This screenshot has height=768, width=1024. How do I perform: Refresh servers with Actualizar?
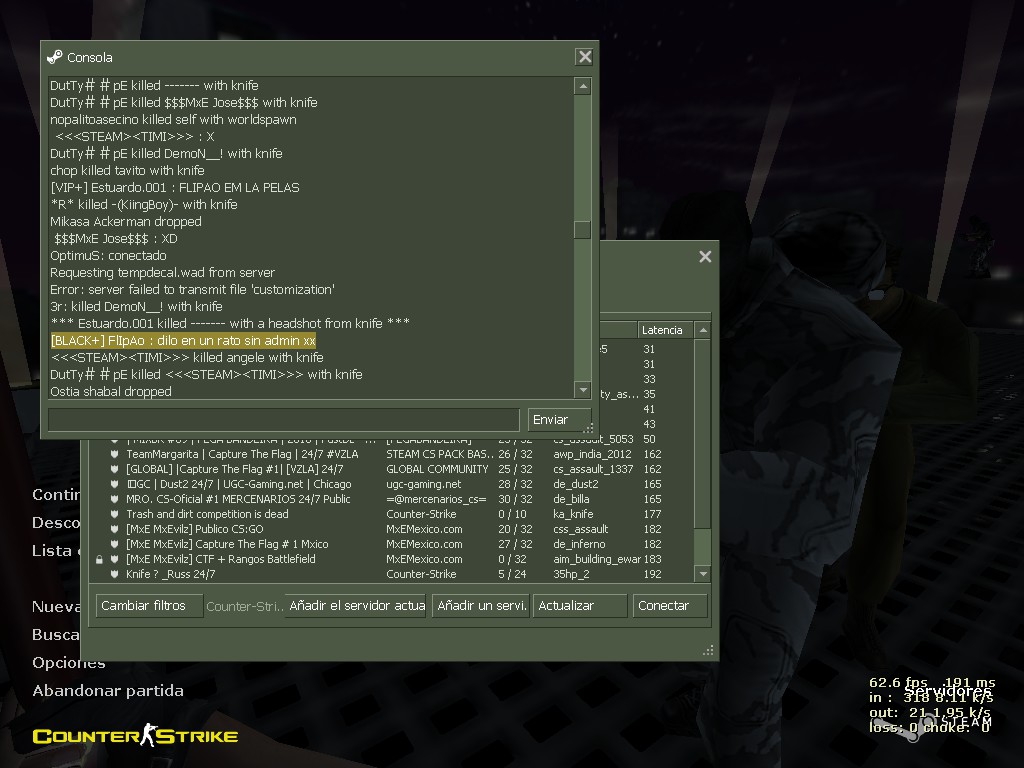click(x=580, y=605)
